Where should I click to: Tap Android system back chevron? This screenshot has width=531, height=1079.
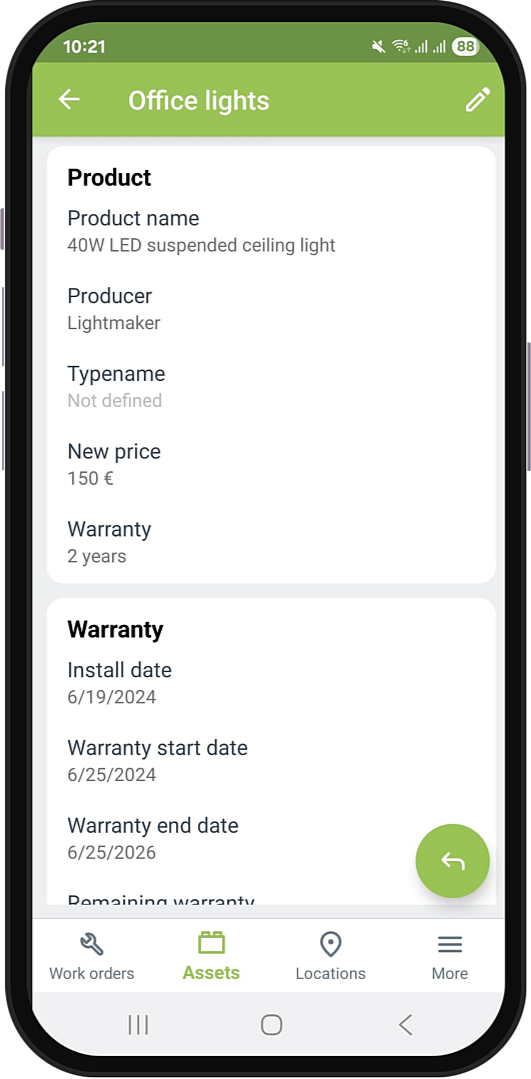coord(405,1025)
